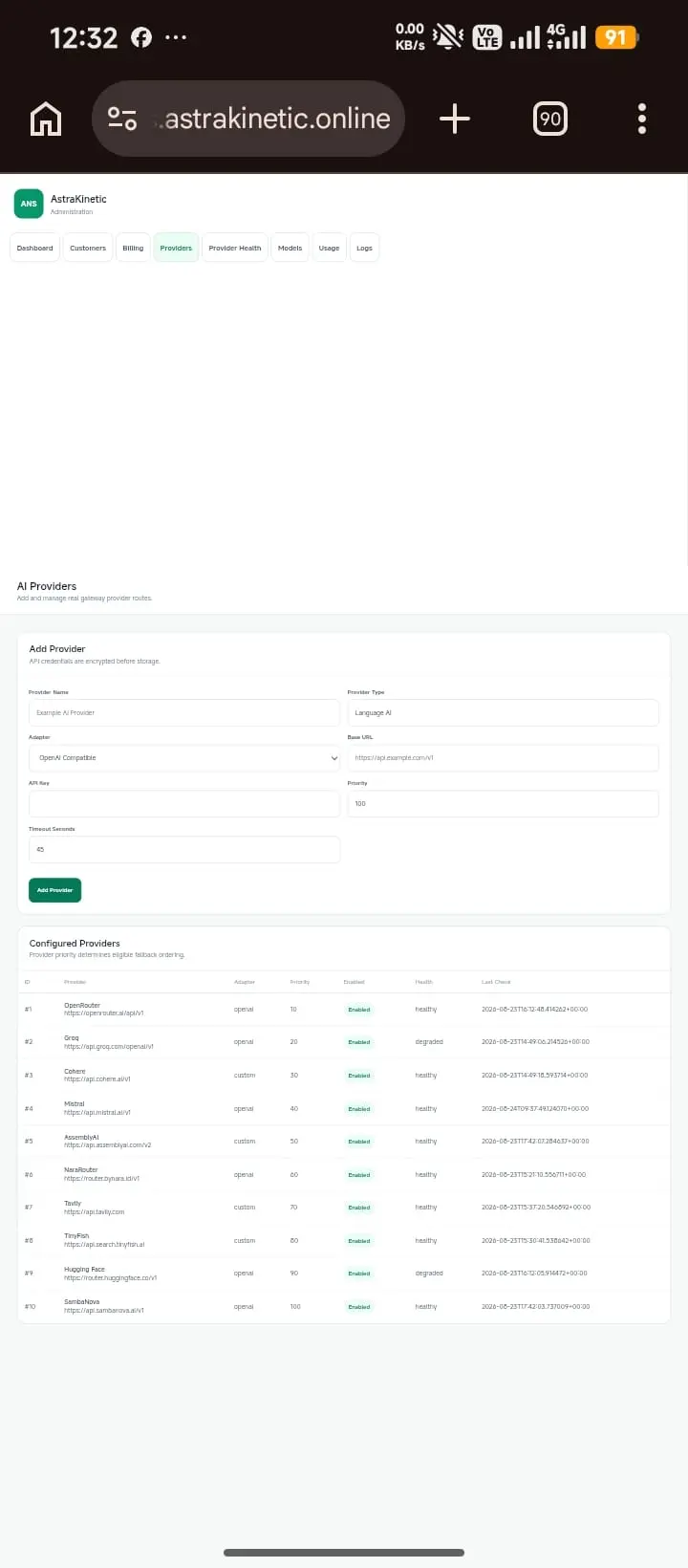Click the Provider Type field
The image size is (688, 1568).
coord(503,712)
